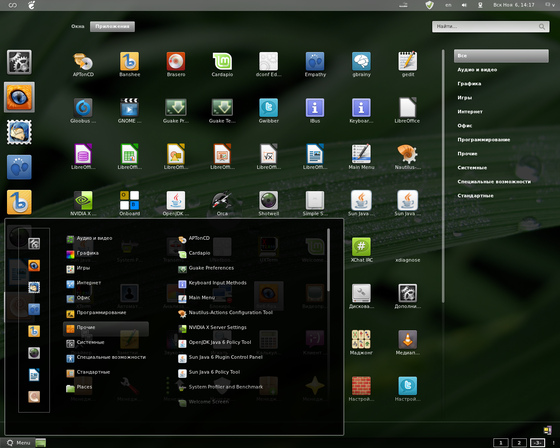This screenshot has height=448, width=560.
Task: Click the application grid vertical scrollbar
Action: [x=443, y=177]
